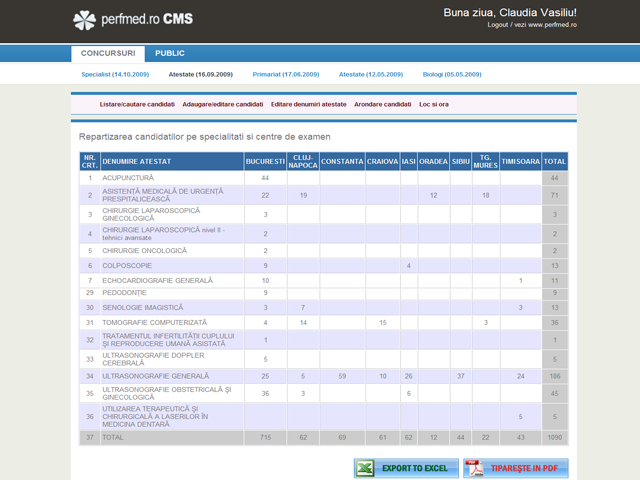Go to Editare denumiri atestate
Image resolution: width=640 pixels, height=480 pixels.
[x=308, y=104]
